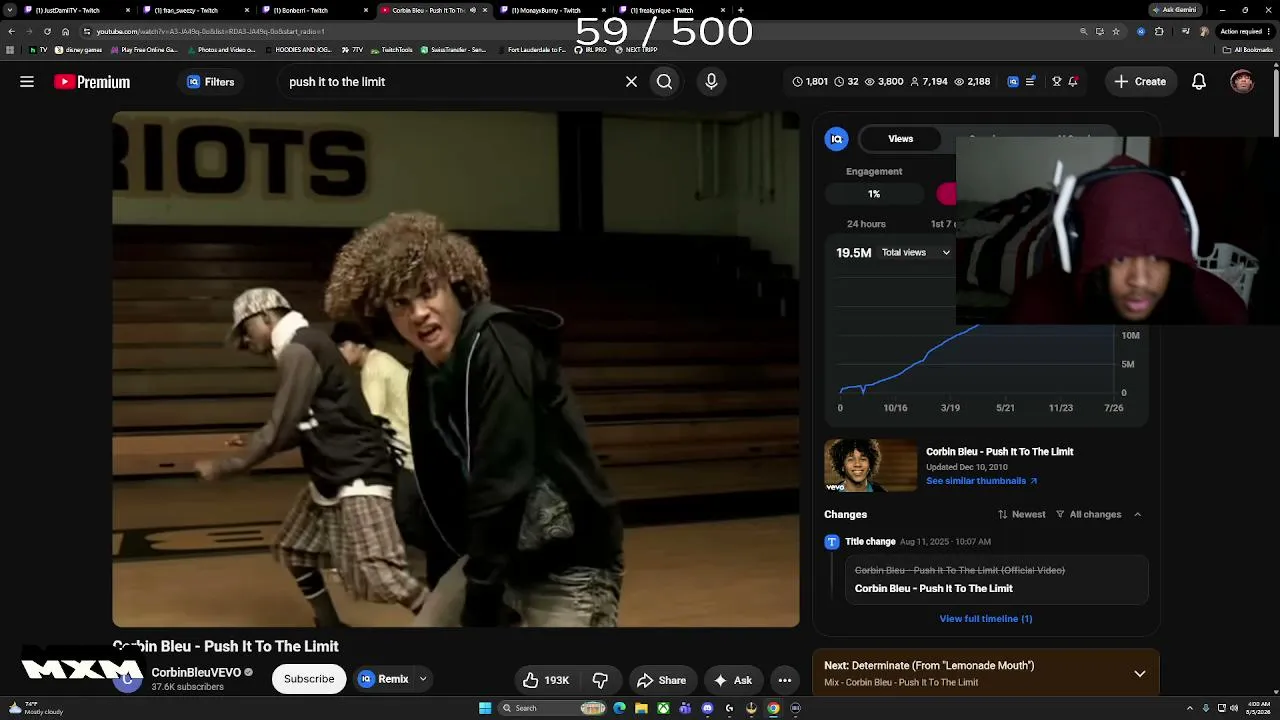Switch to freakynique Twitch tab
The width and height of the screenshot is (1280, 720).
tap(670, 10)
